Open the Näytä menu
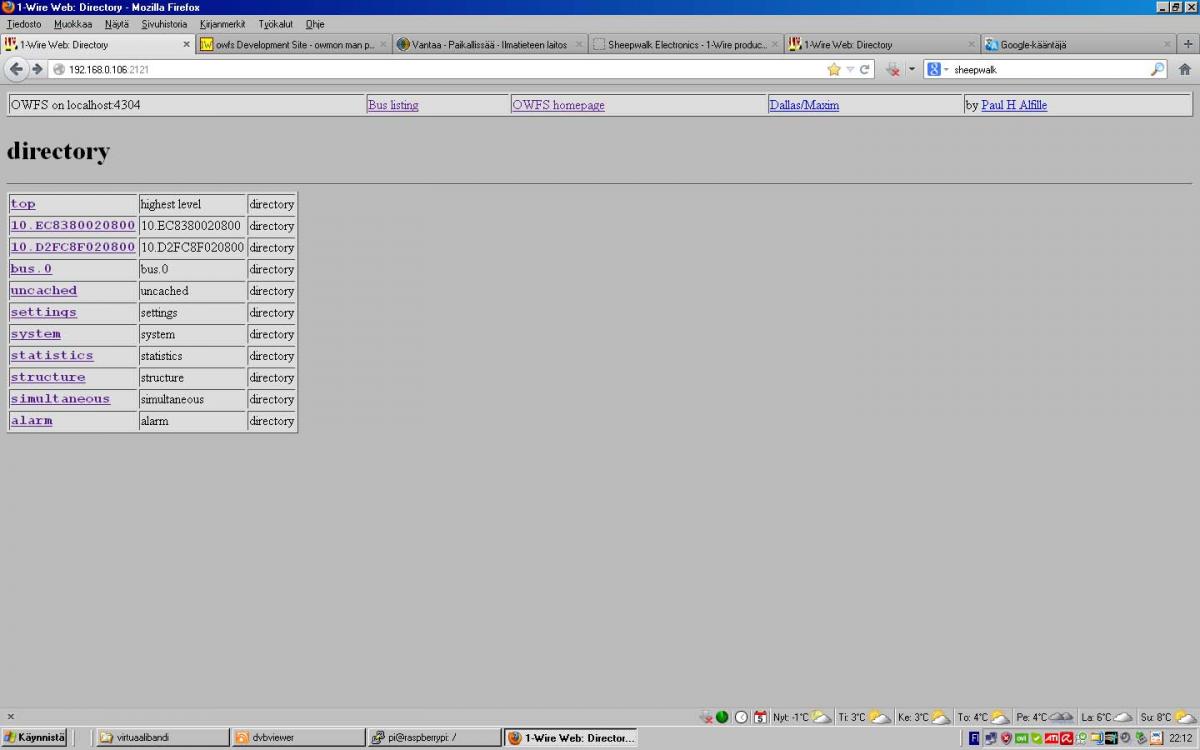Viewport: 1200px width, 750px height. [117, 23]
